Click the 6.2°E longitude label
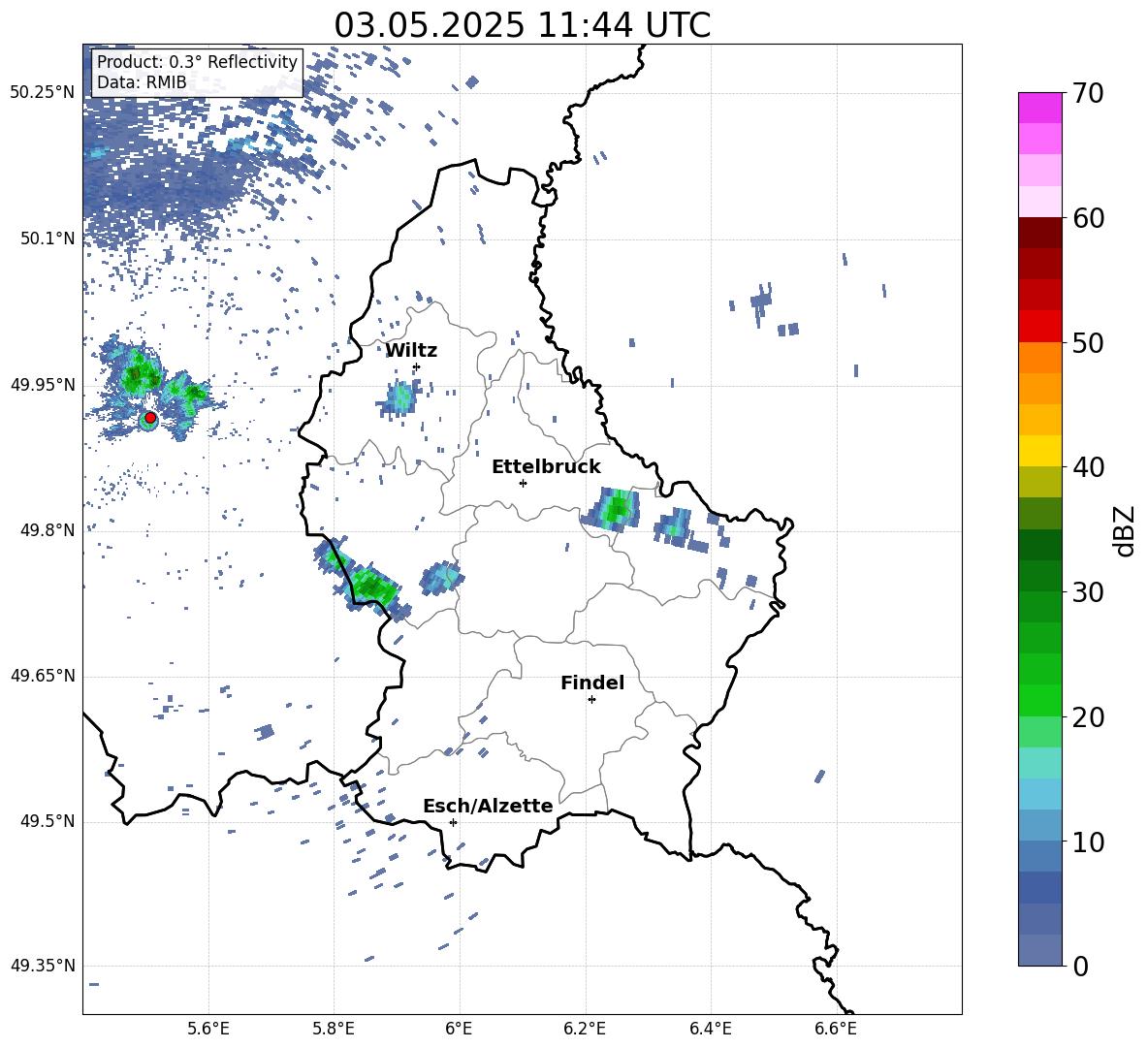Screen dimensions: 1148x1048 pyautogui.click(x=585, y=1029)
